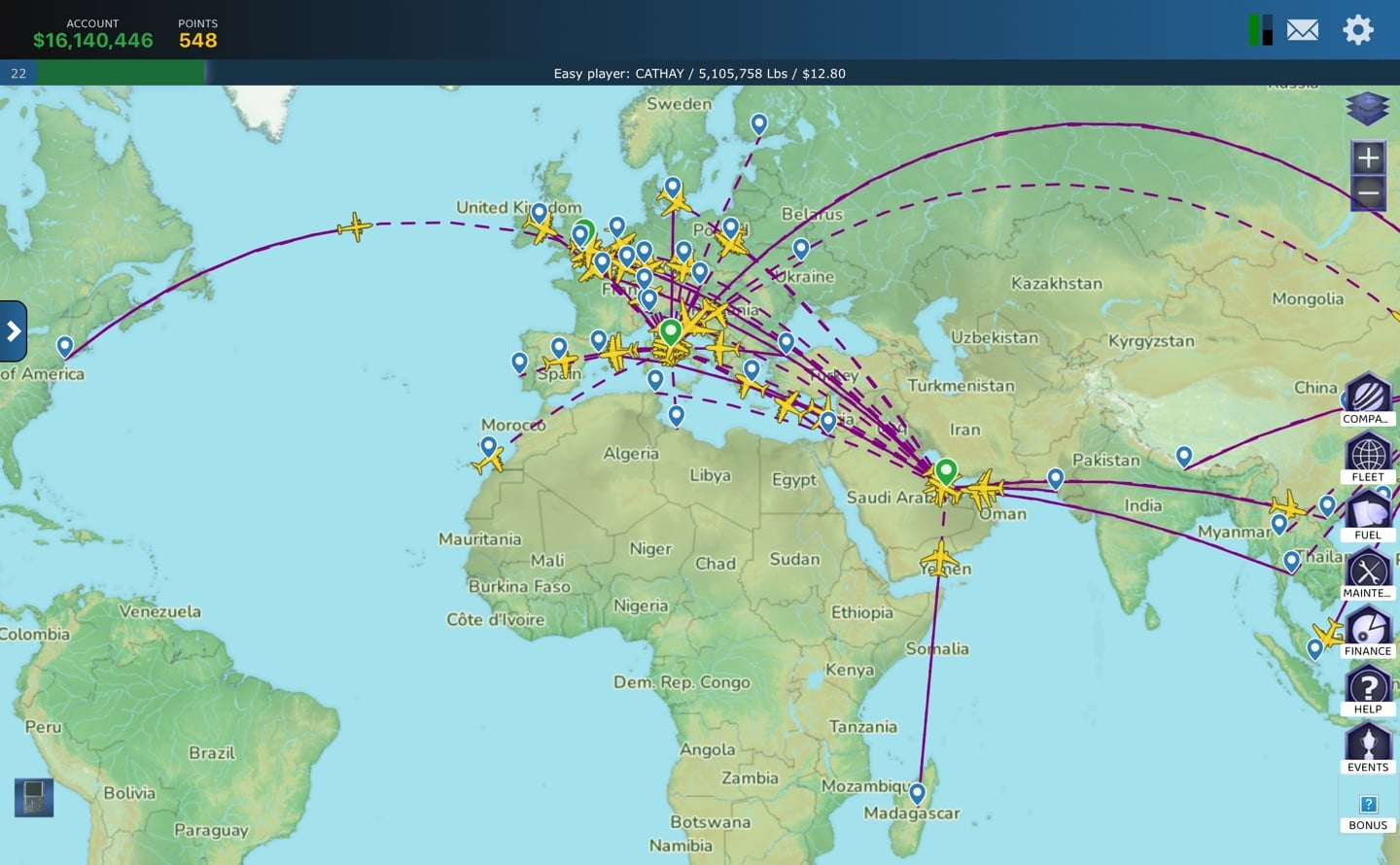
Task: Select the airport pin in Denmark
Action: point(673,187)
